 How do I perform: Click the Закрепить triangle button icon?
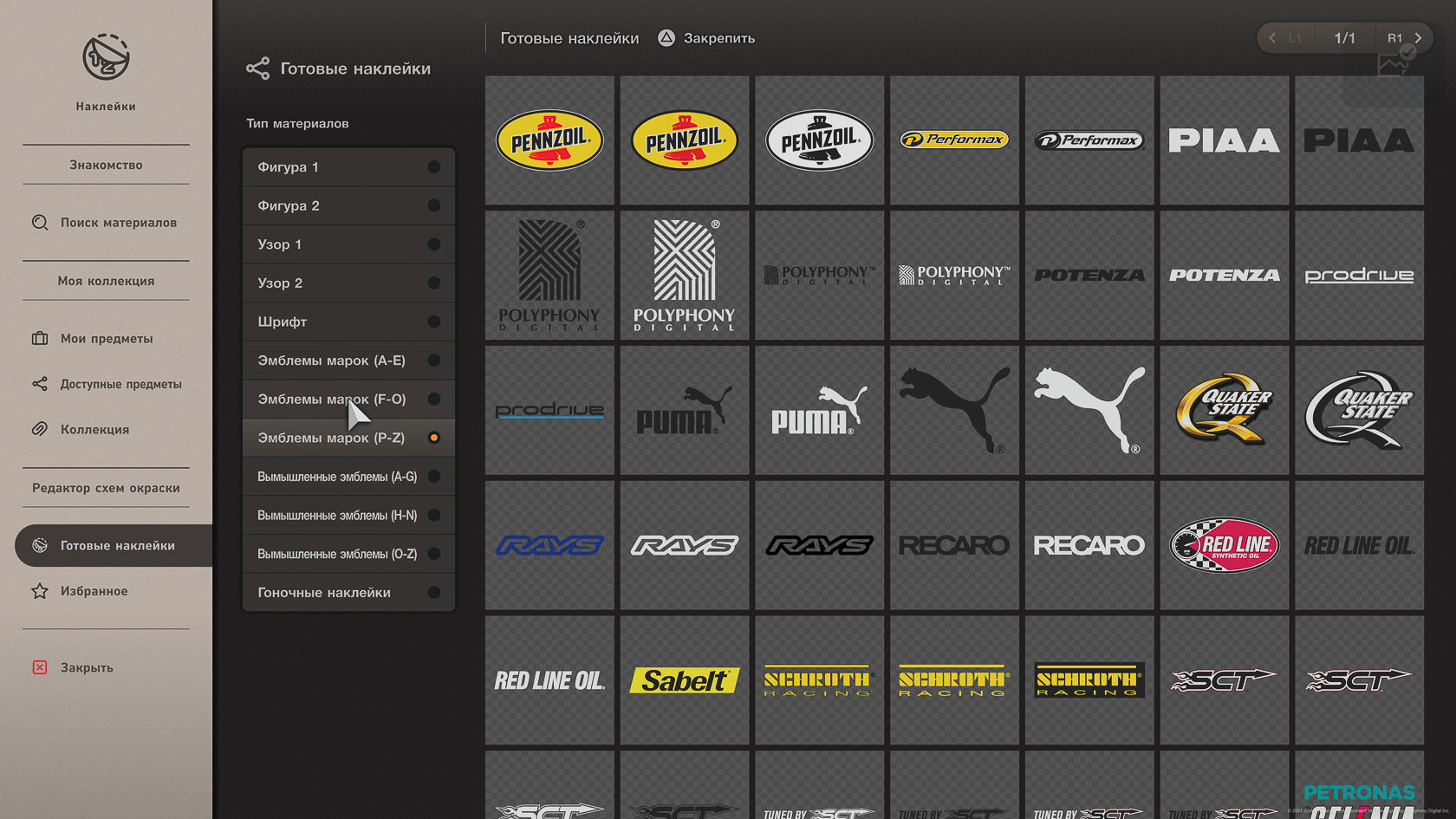click(x=666, y=38)
